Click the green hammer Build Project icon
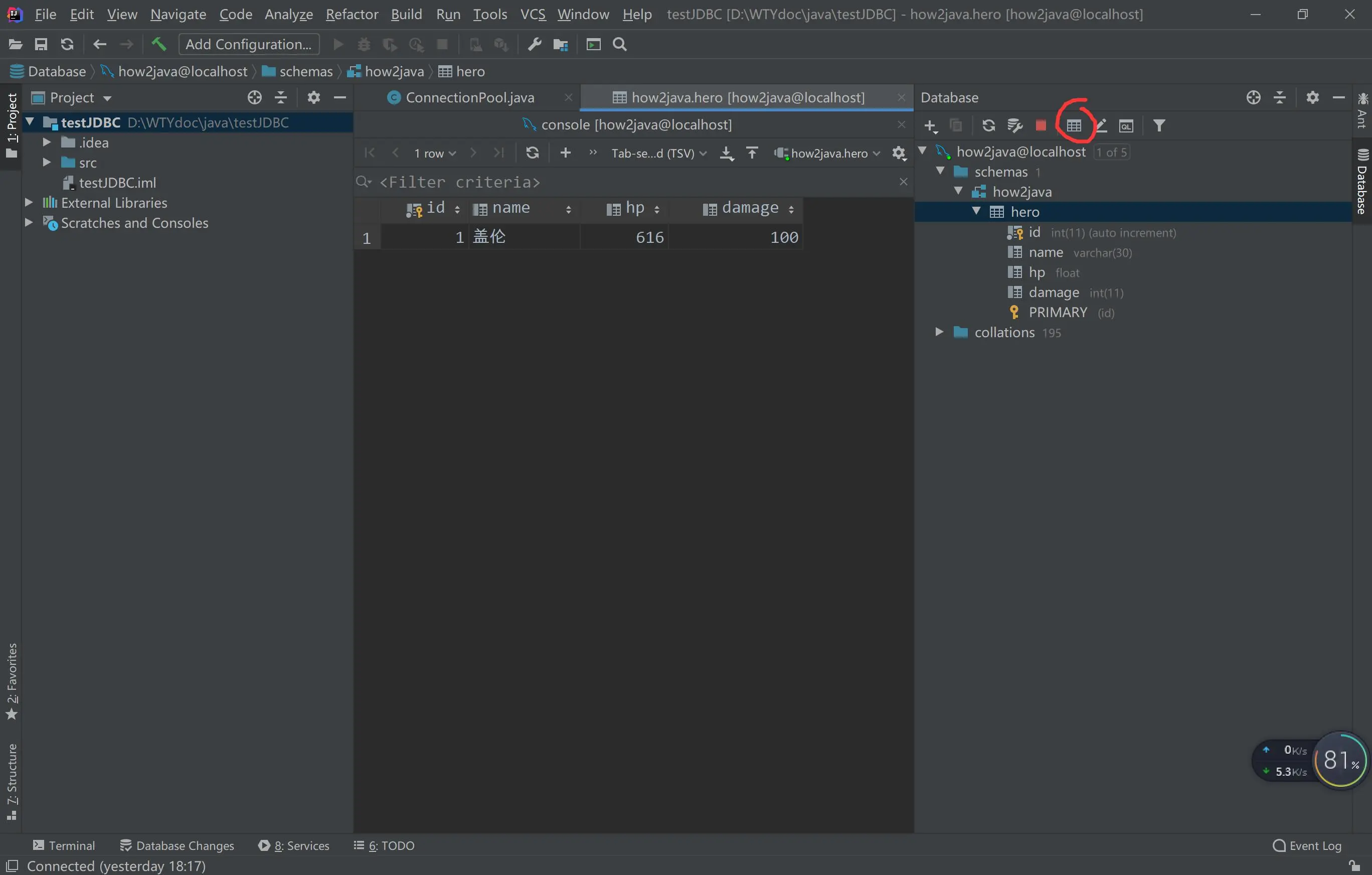Screen dimensions: 1372x875 point(158,44)
